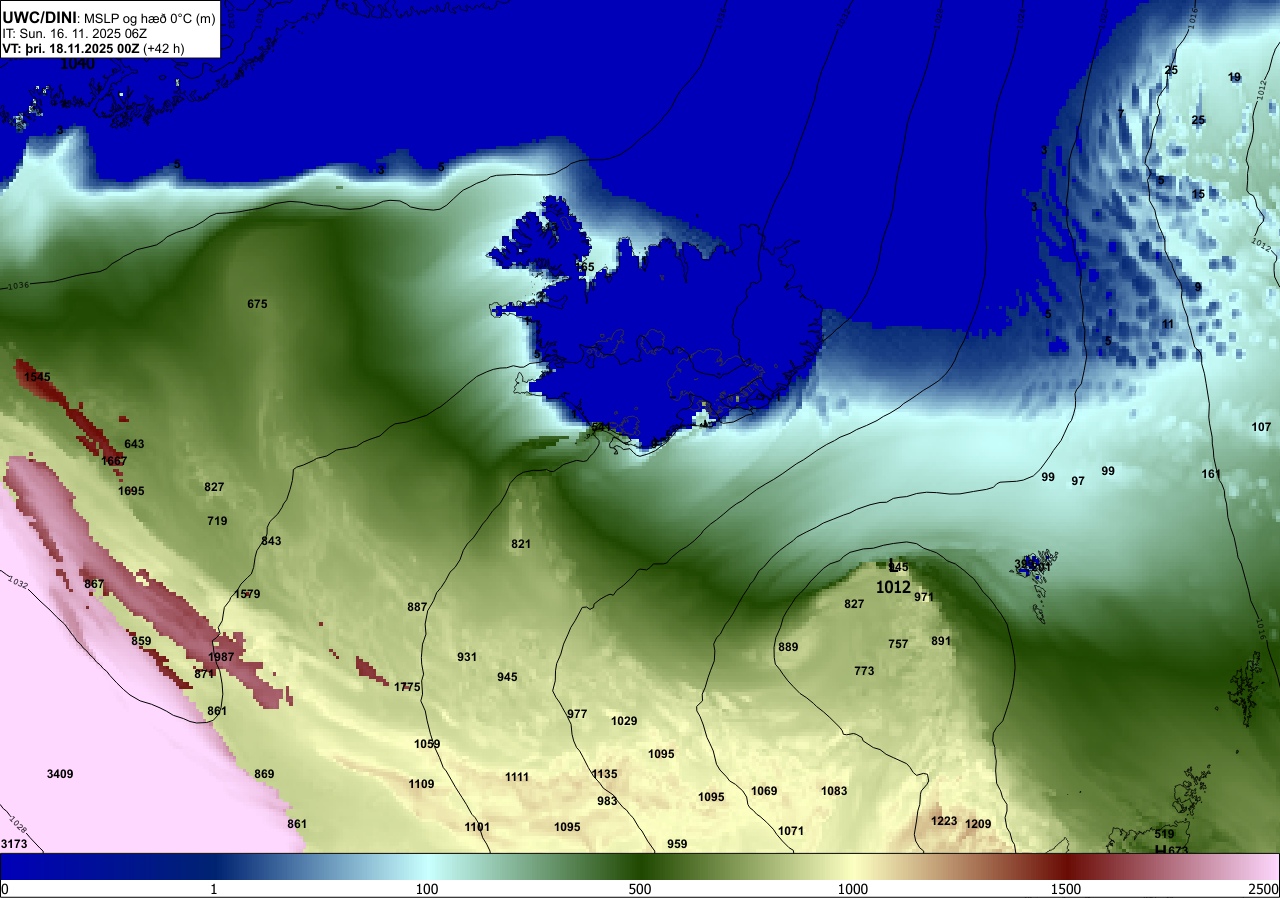The width and height of the screenshot is (1280, 898).
Task: Select the 891 value label
Action: [941, 641]
